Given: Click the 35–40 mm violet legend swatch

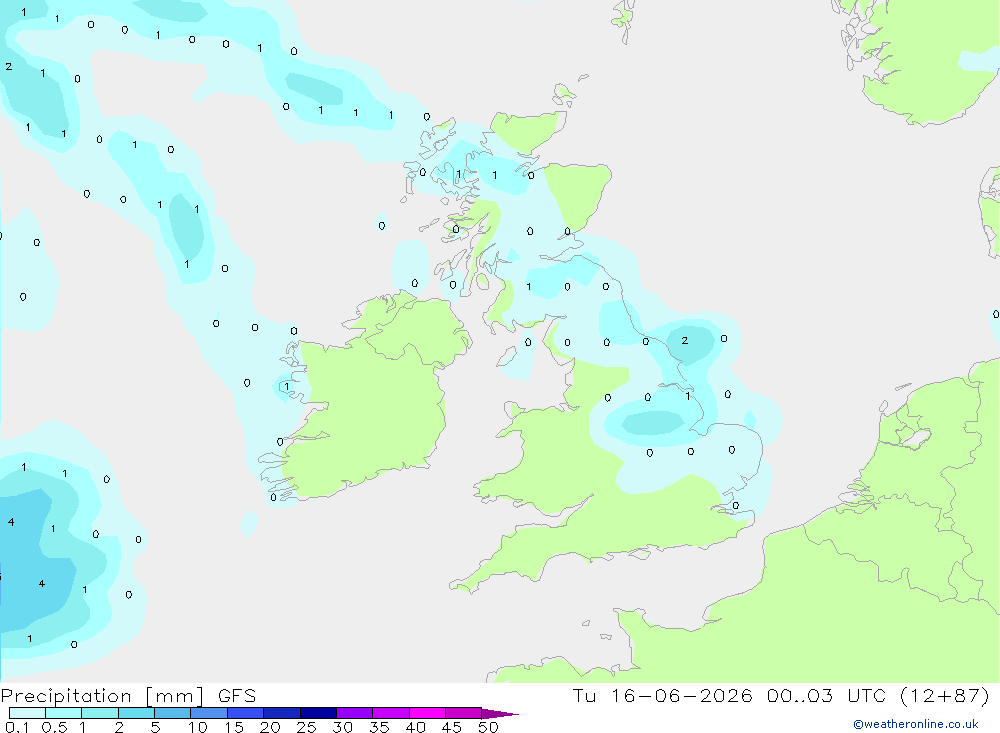Looking at the screenshot, I should (391, 713).
